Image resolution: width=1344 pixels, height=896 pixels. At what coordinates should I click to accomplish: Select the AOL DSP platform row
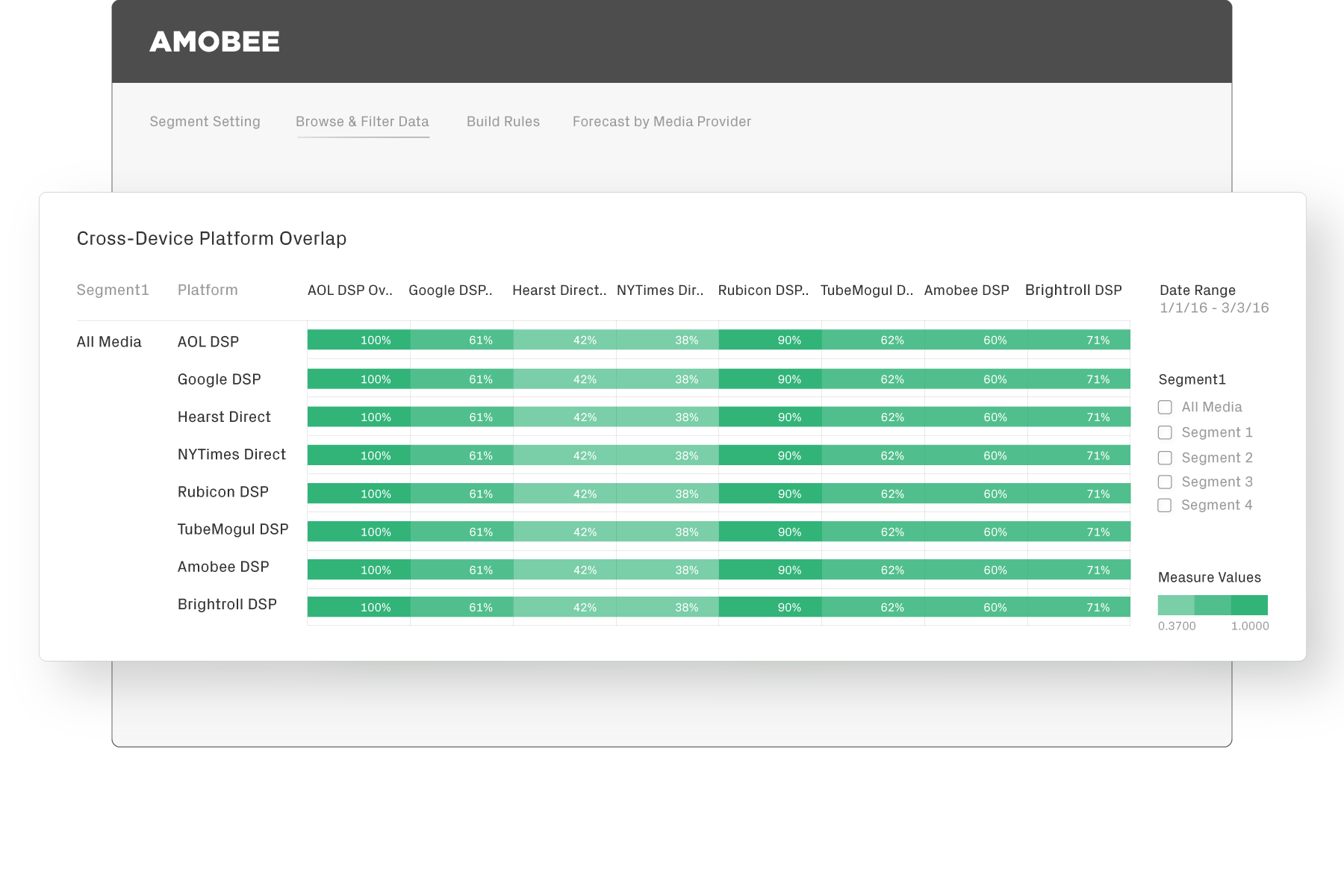pos(208,342)
